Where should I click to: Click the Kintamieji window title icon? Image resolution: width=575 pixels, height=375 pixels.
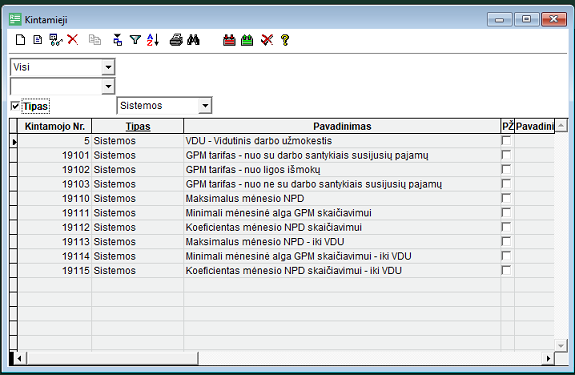click(15, 19)
